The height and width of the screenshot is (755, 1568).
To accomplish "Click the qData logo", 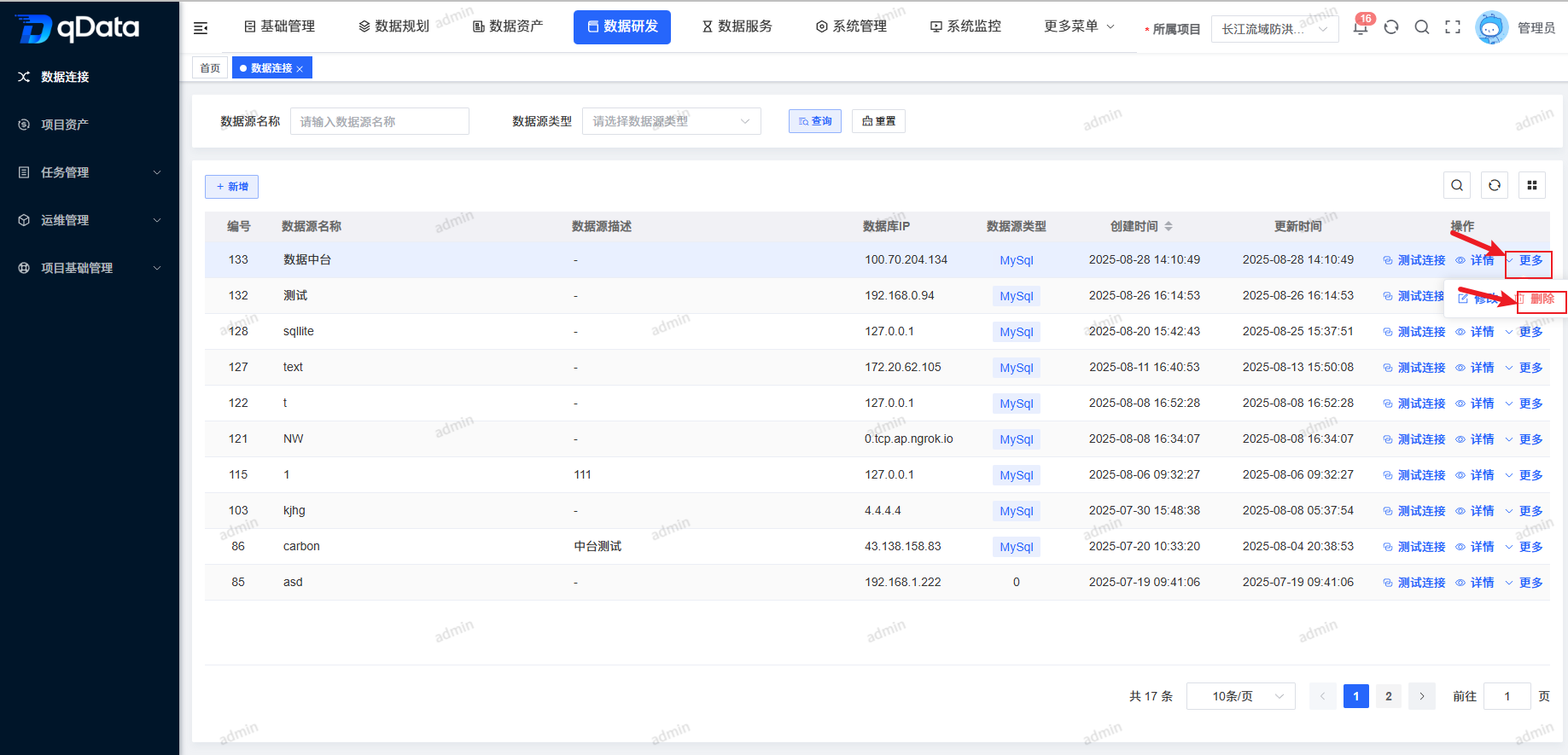I will (x=78, y=28).
